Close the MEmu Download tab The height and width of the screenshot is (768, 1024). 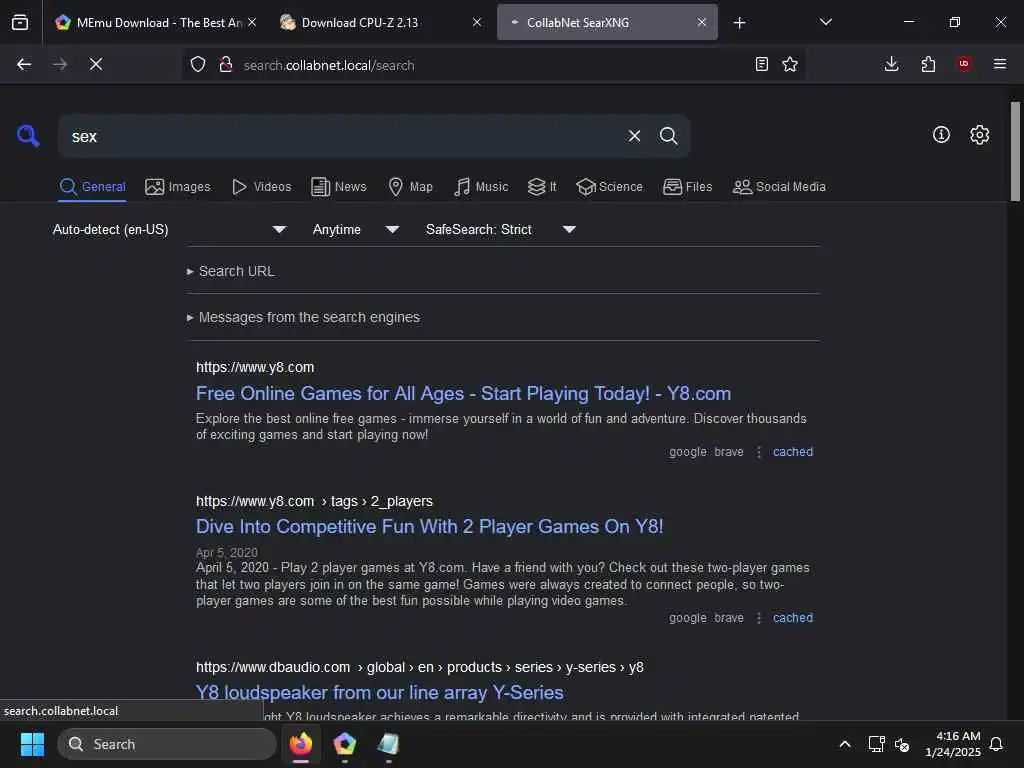(252, 22)
